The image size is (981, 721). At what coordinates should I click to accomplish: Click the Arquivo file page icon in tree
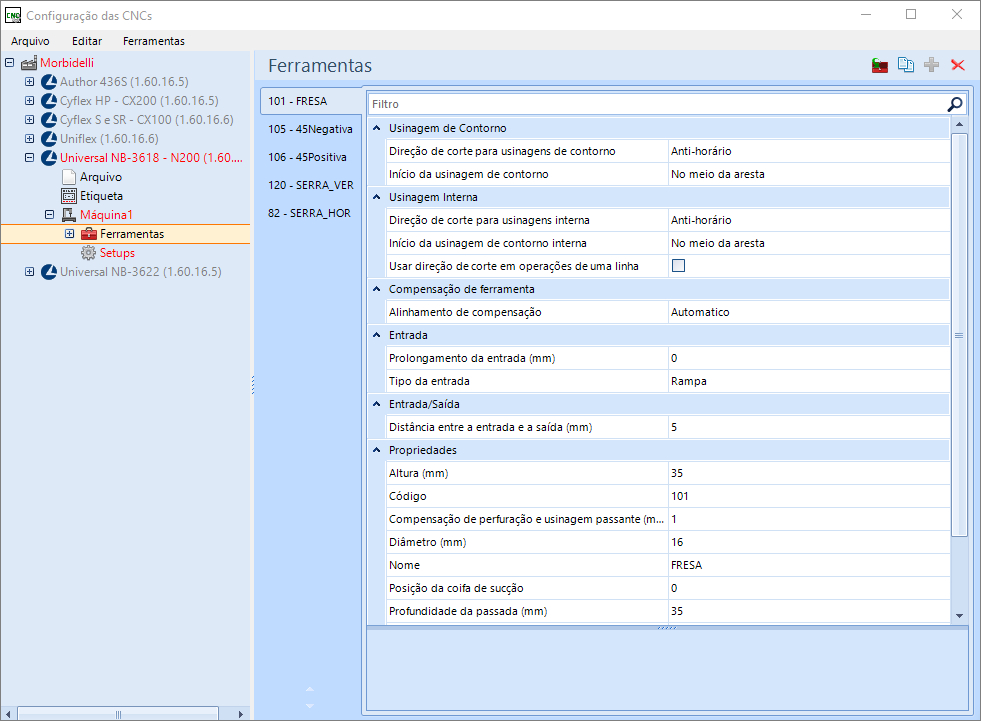coord(69,177)
